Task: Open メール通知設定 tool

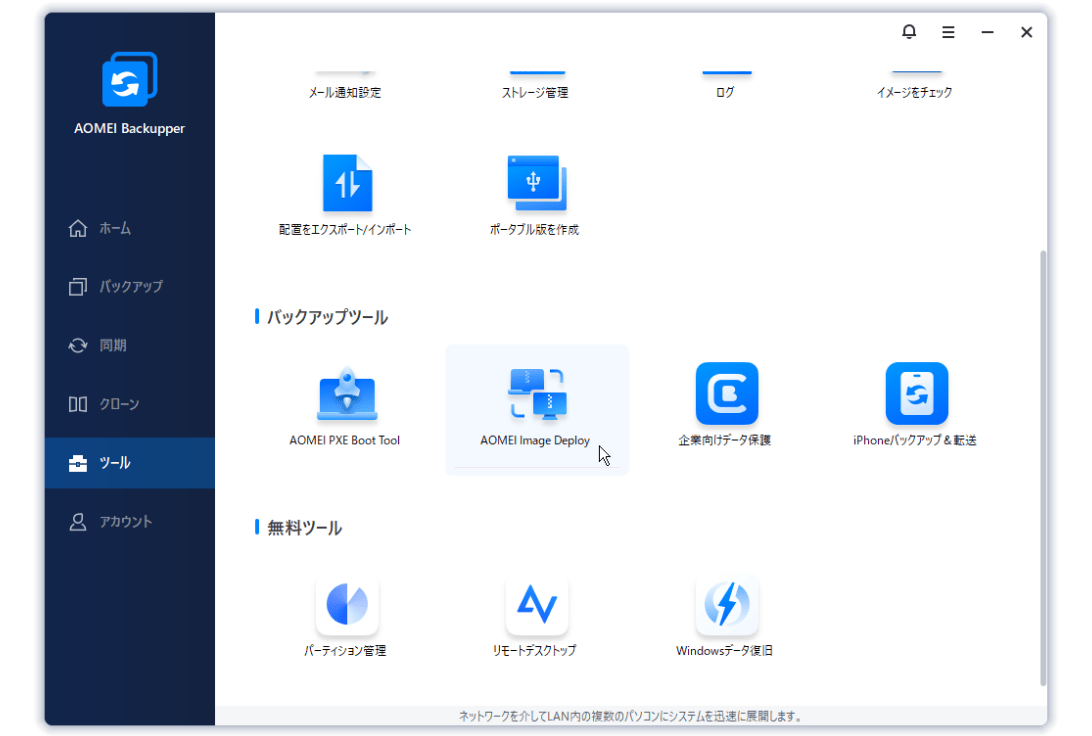Action: click(x=345, y=92)
